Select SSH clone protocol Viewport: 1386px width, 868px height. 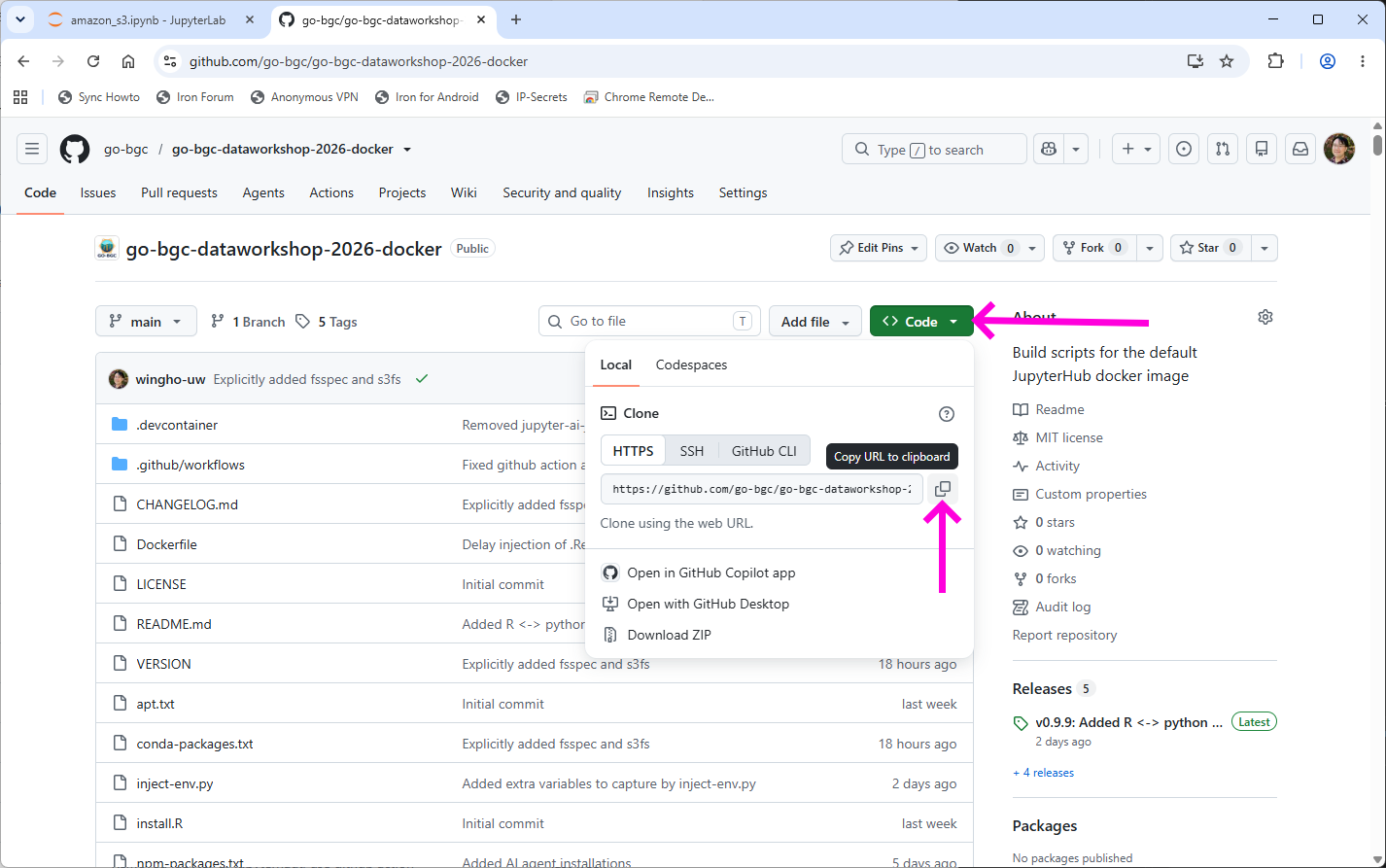pyautogui.click(x=692, y=451)
